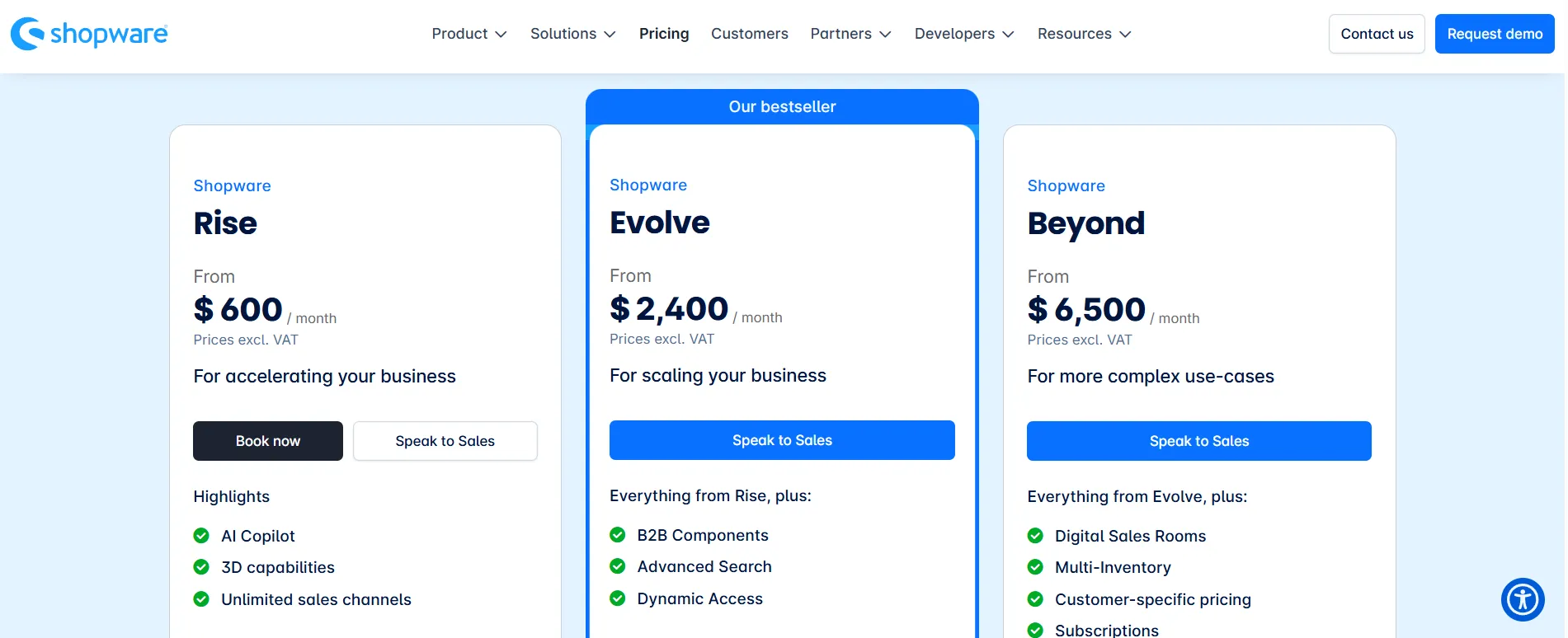The width and height of the screenshot is (1568, 638).
Task: Click the Rise plan heading
Action: (225, 223)
